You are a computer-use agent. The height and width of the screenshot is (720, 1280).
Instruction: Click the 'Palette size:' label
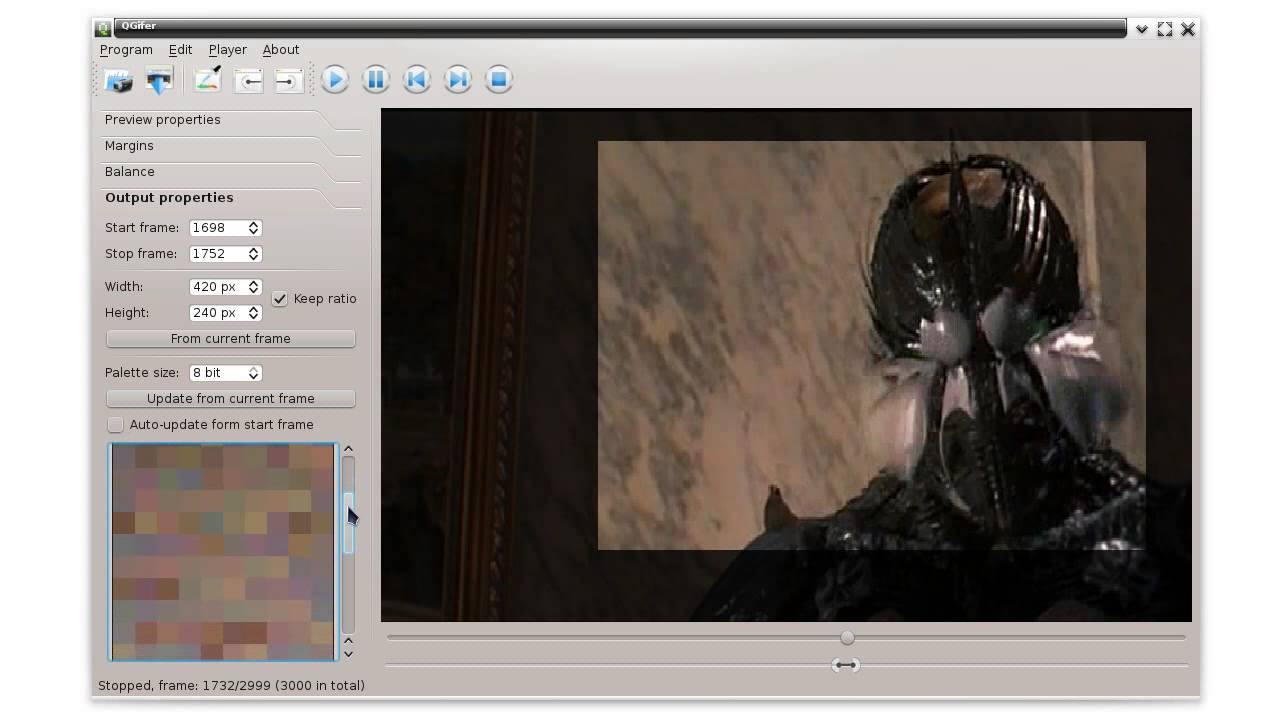click(x=142, y=373)
